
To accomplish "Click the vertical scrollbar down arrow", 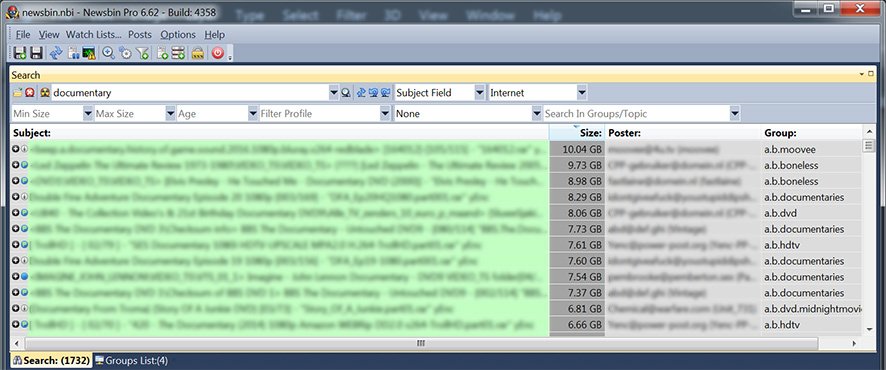I will (868, 328).
